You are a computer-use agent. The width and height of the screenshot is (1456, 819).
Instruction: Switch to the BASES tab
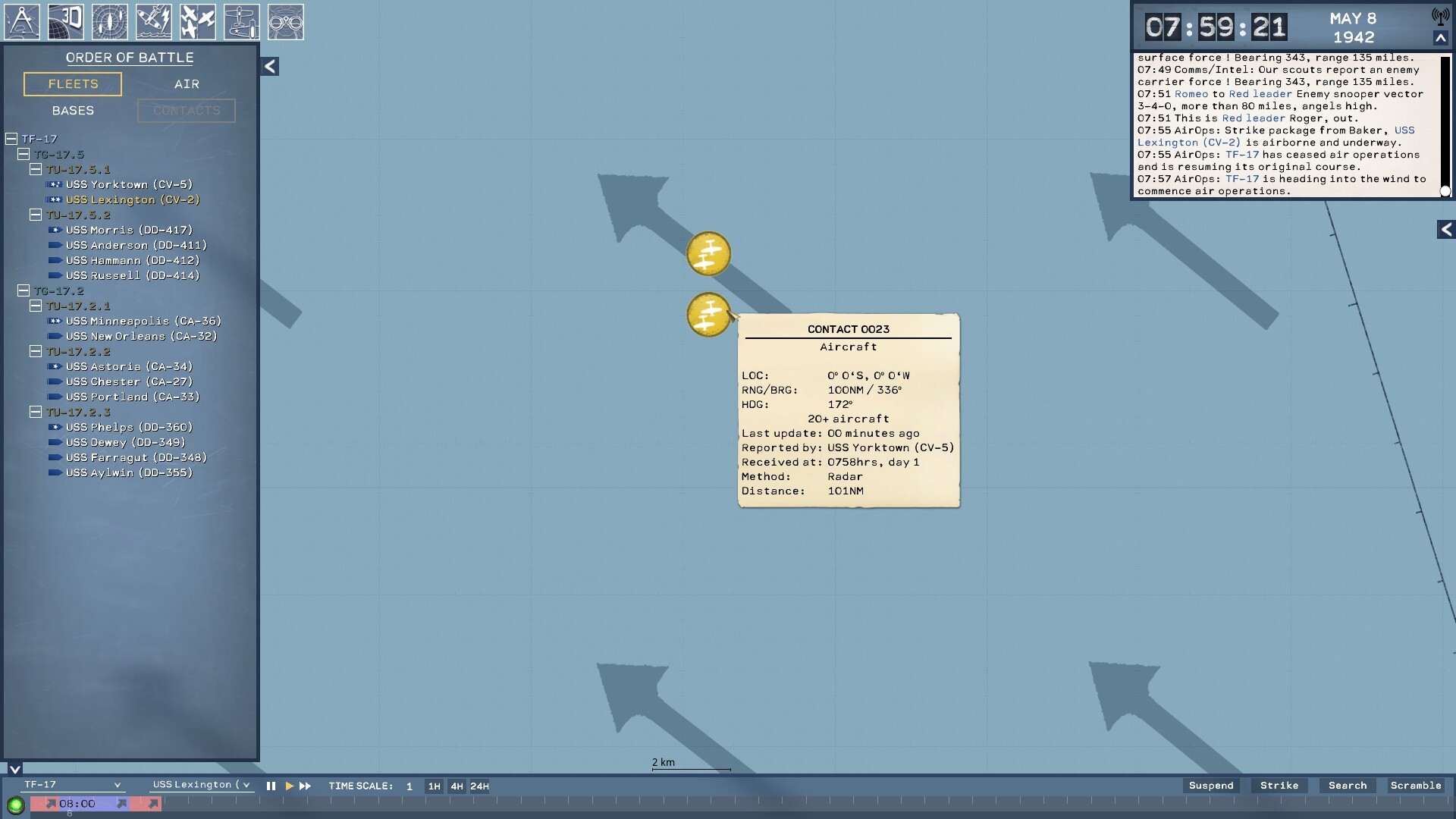pos(73,111)
